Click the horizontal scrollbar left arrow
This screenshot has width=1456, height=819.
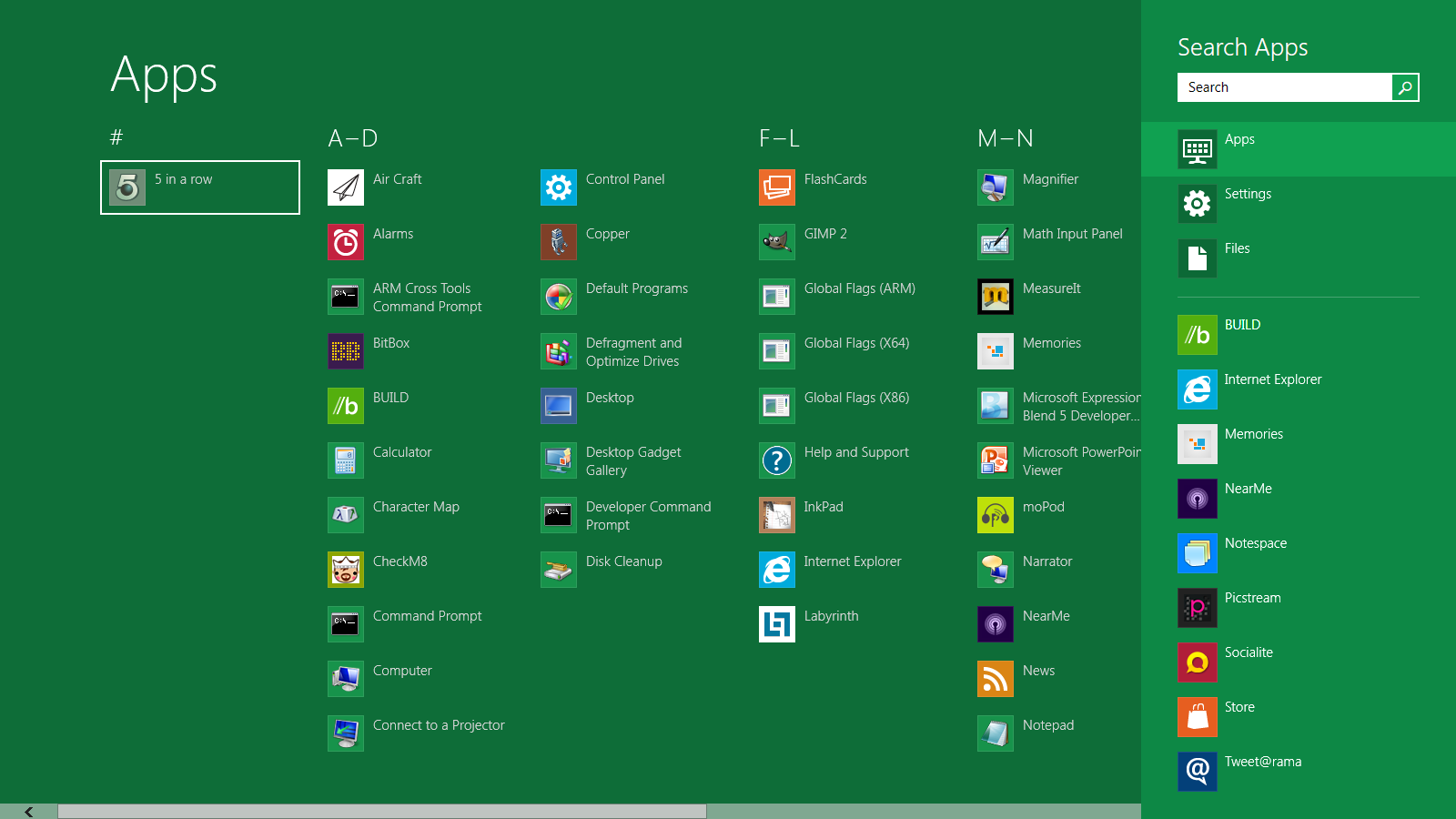[x=28, y=812]
